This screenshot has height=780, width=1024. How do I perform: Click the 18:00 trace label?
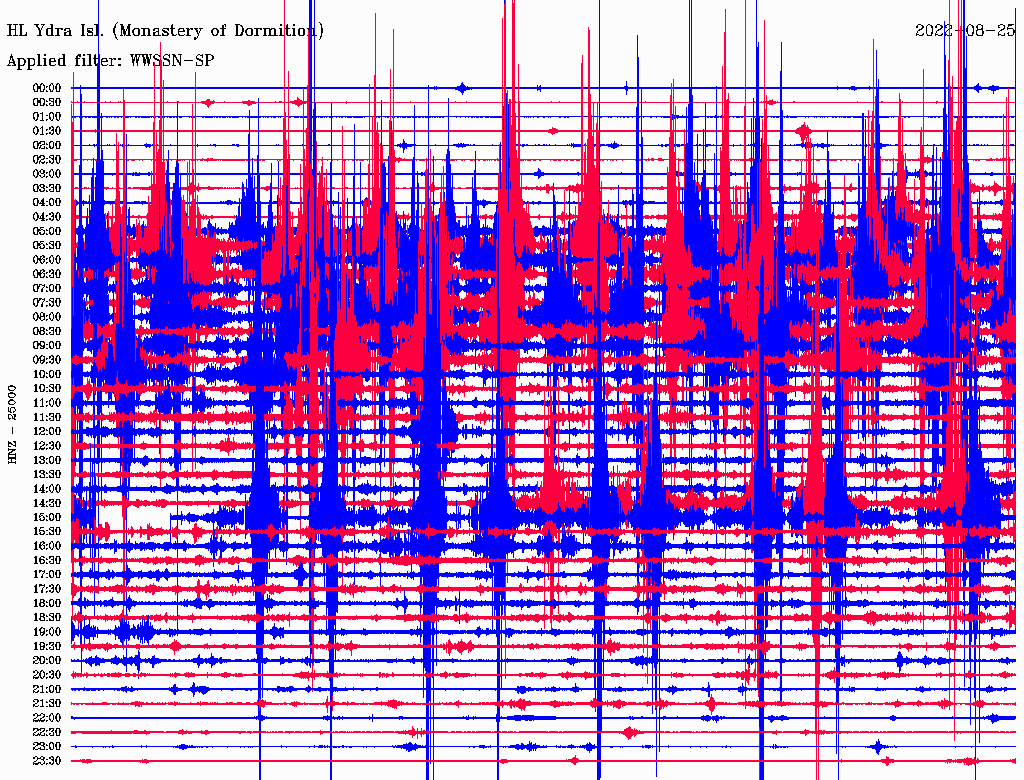tap(47, 604)
